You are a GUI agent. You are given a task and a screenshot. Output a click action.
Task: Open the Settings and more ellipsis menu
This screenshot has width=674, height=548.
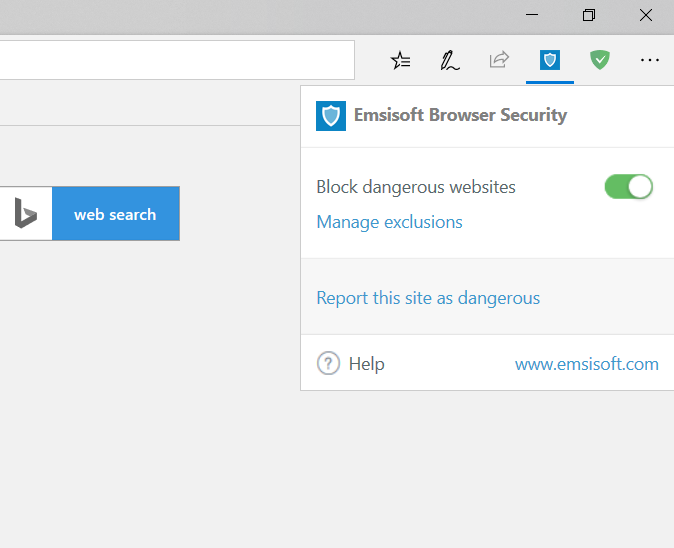coord(650,60)
